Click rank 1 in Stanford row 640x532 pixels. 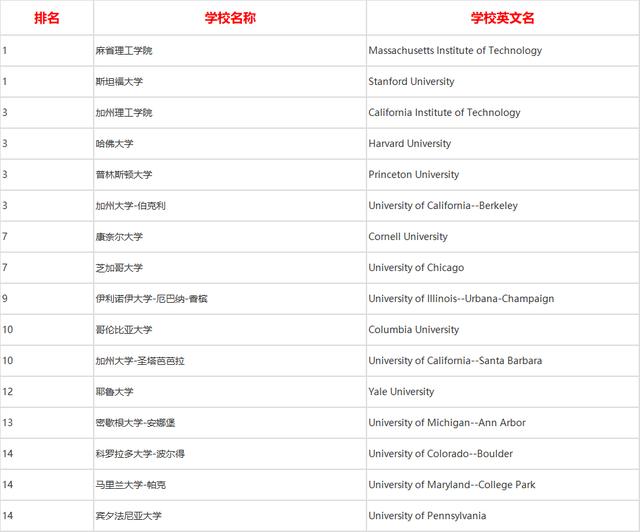(x=5, y=82)
